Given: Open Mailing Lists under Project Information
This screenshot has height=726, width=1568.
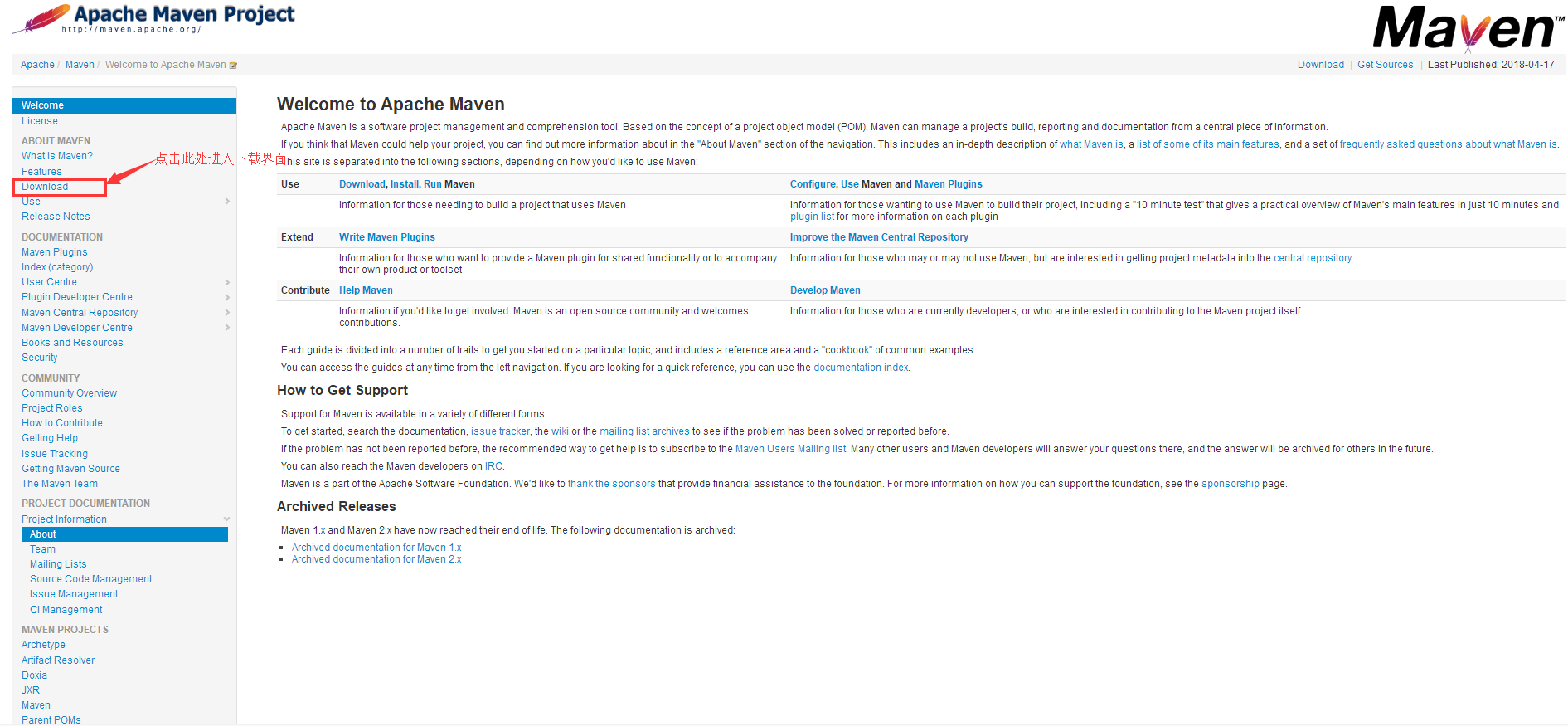Looking at the screenshot, I should coord(58,564).
